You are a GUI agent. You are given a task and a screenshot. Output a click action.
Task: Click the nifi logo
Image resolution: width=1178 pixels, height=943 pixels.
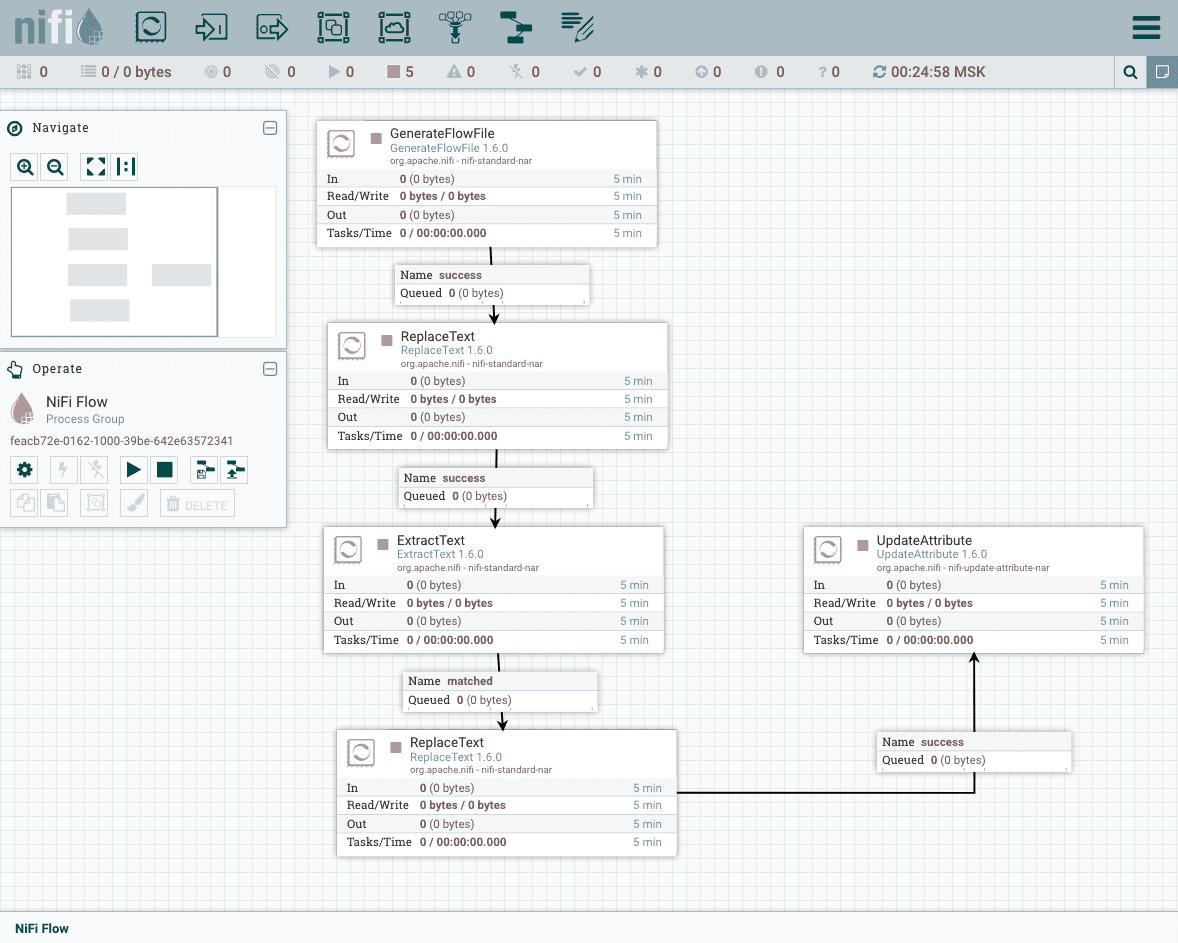59,27
